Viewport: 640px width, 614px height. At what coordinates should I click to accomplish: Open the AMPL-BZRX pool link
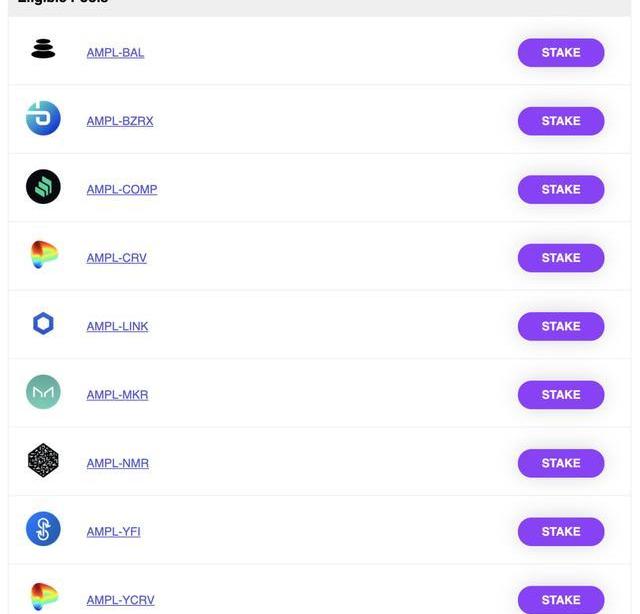click(120, 121)
